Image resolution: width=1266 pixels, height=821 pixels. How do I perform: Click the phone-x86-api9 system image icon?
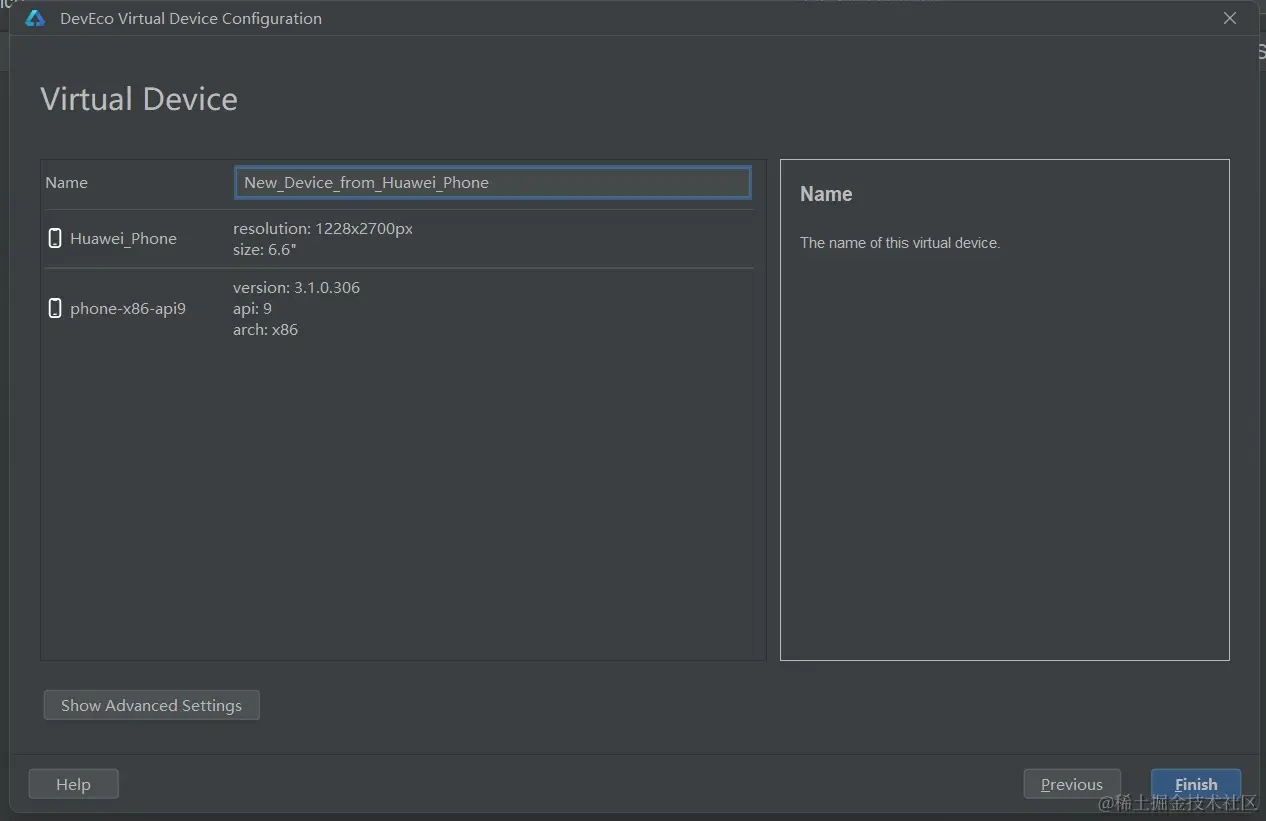55,308
